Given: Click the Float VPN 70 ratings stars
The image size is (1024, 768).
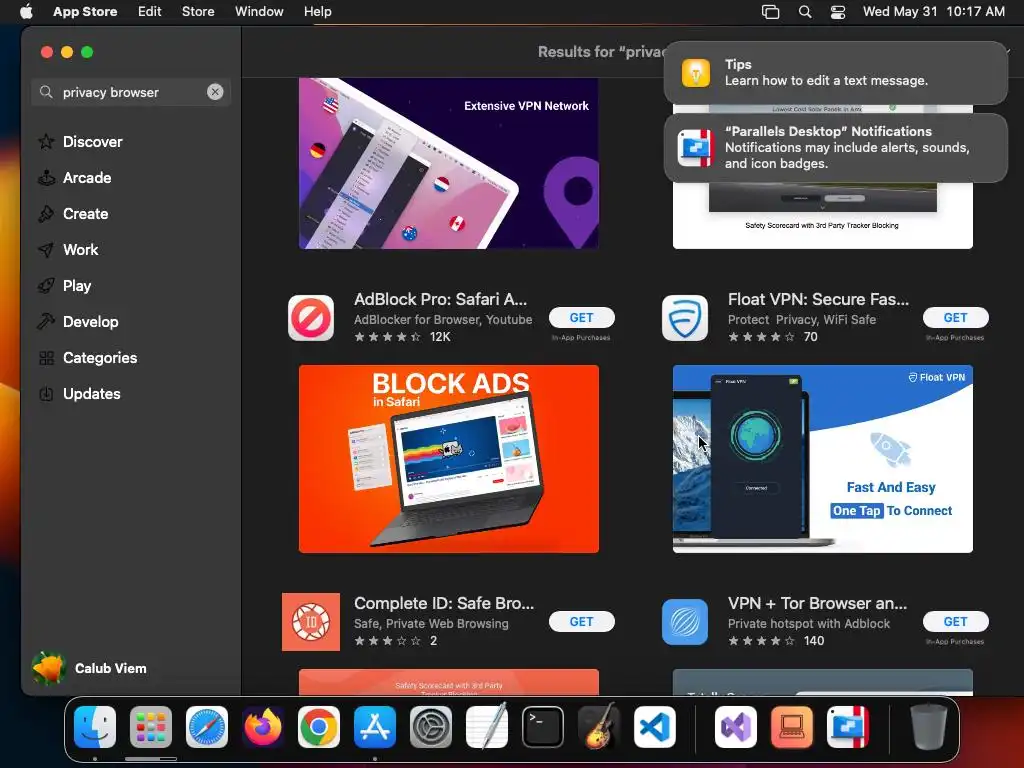Looking at the screenshot, I should click(x=773, y=336).
